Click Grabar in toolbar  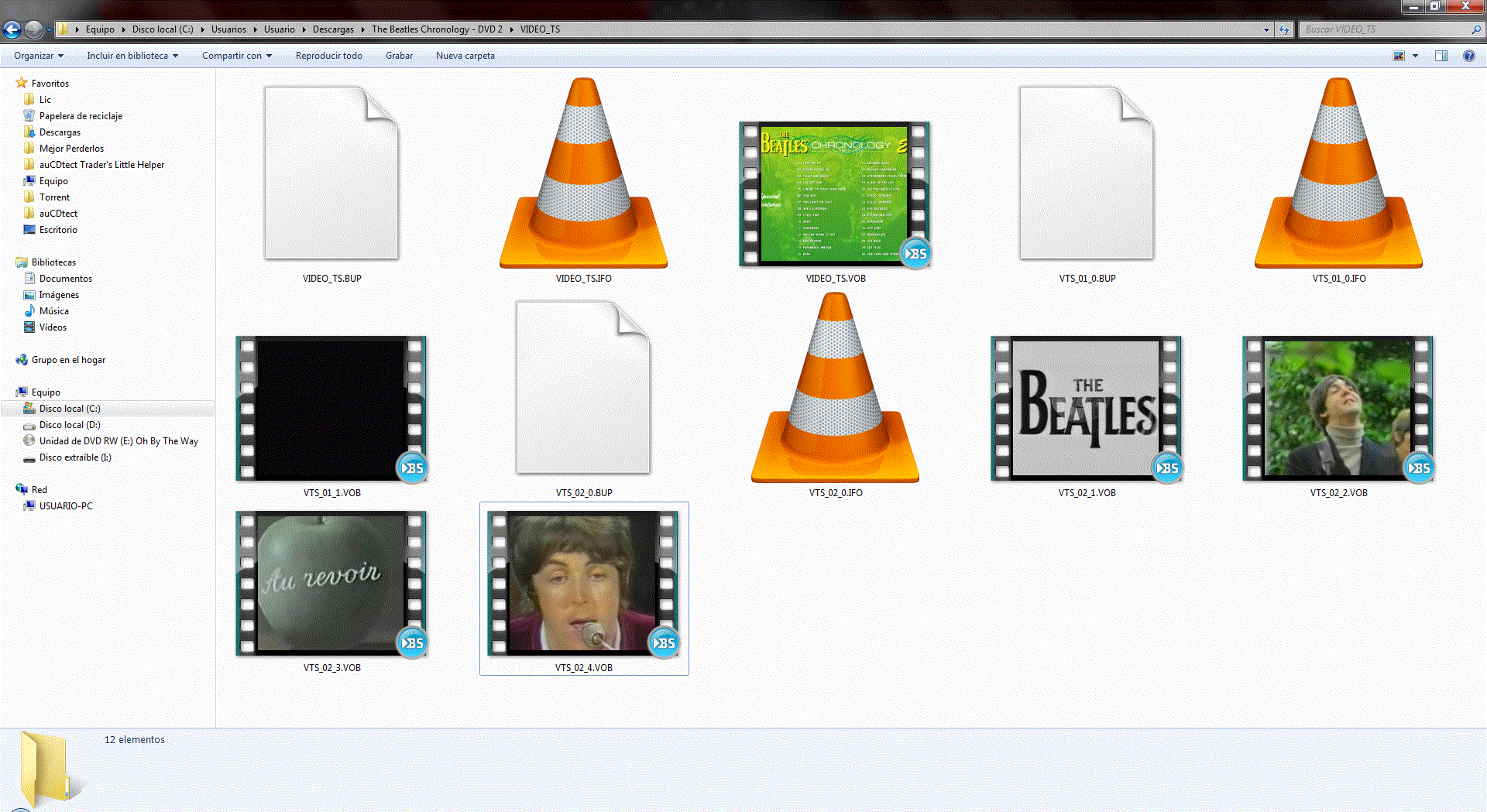coord(399,56)
